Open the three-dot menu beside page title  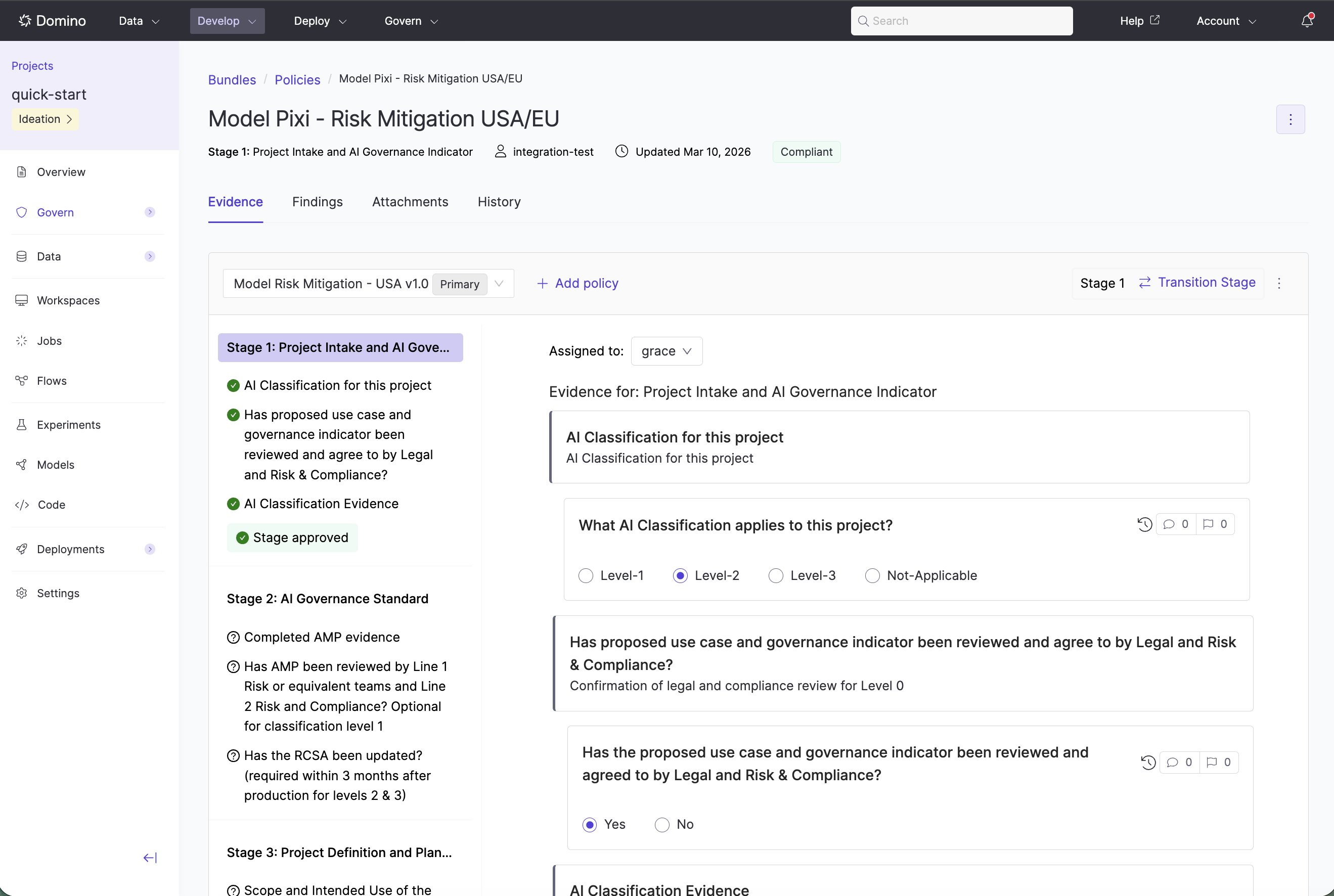pos(1290,119)
